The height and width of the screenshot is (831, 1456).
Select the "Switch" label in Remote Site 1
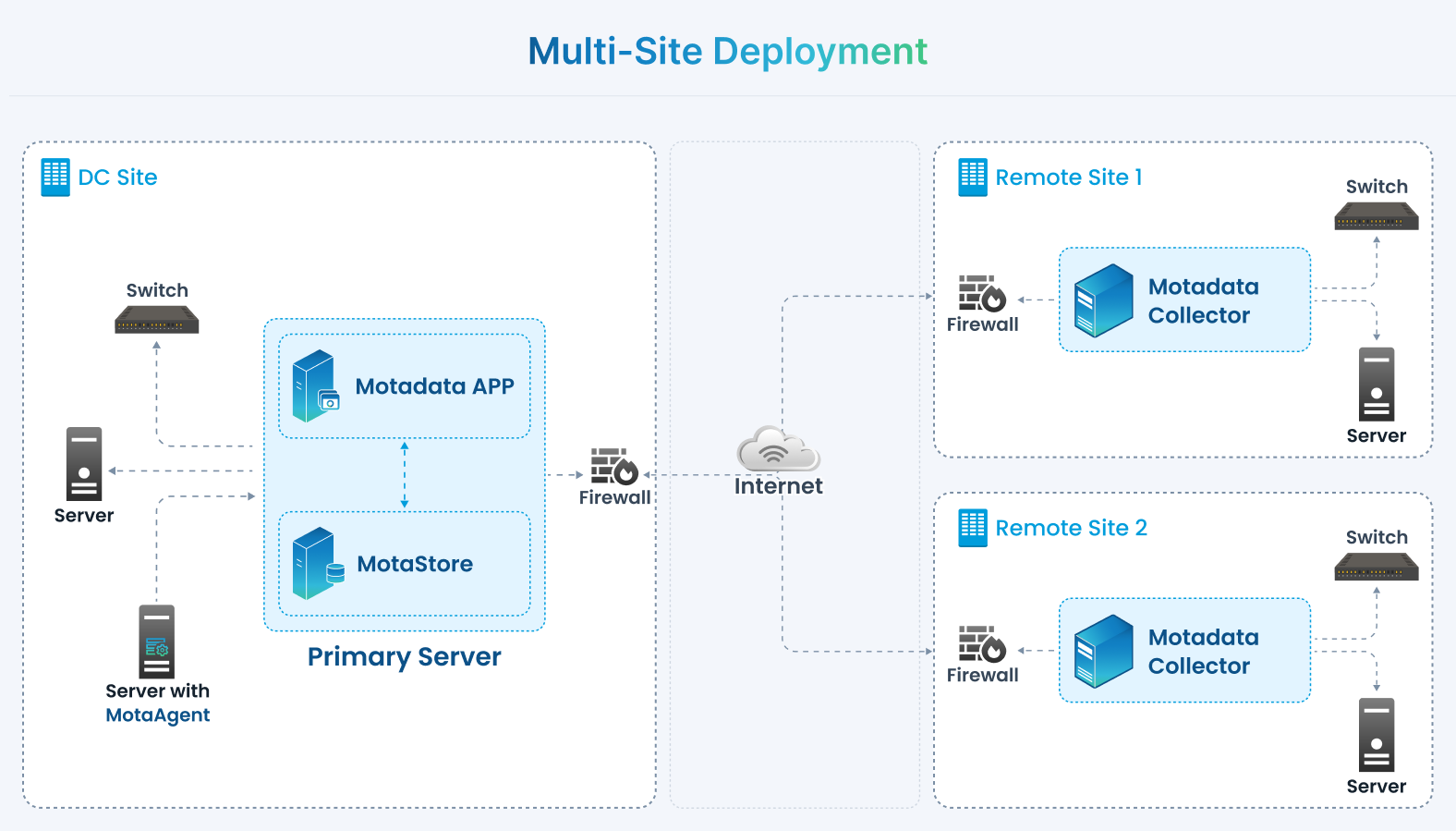tap(1377, 187)
